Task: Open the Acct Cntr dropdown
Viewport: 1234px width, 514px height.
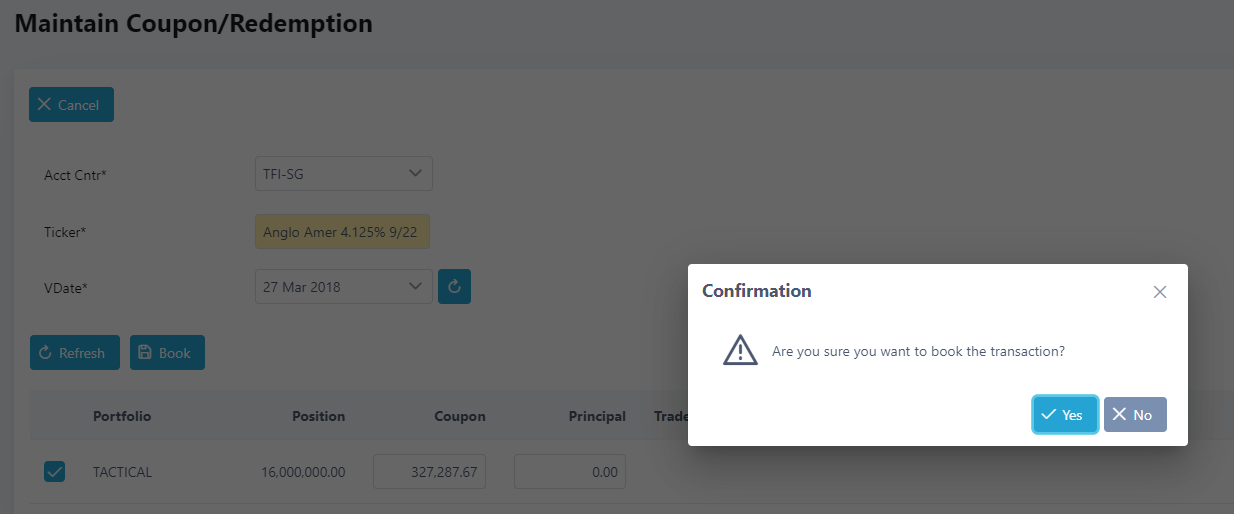Action: tap(343, 174)
